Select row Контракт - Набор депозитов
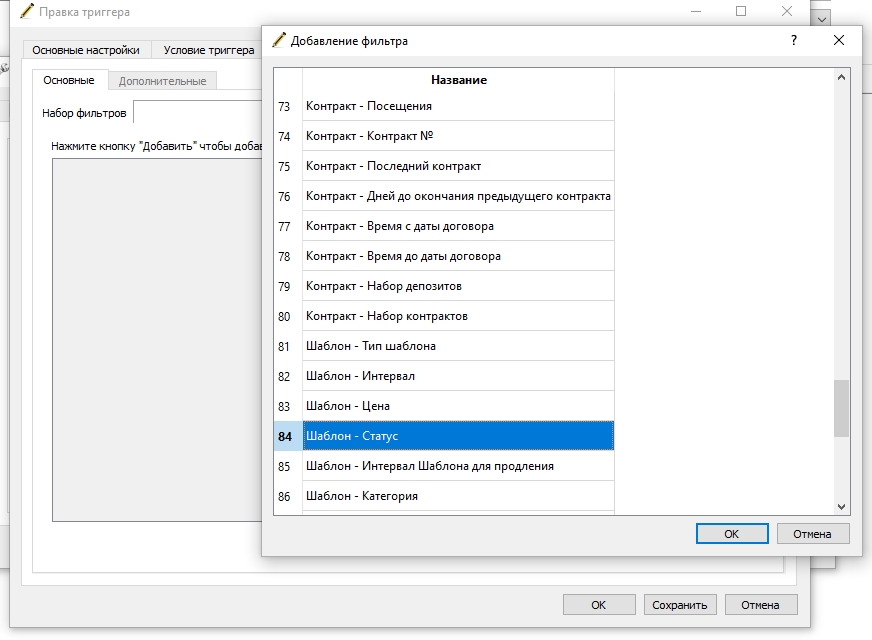872x640 pixels. tap(459, 286)
